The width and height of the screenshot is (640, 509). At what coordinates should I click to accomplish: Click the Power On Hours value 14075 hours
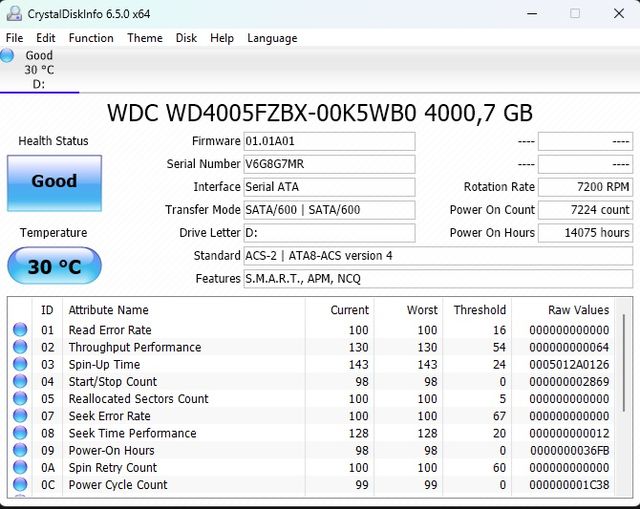(585, 233)
